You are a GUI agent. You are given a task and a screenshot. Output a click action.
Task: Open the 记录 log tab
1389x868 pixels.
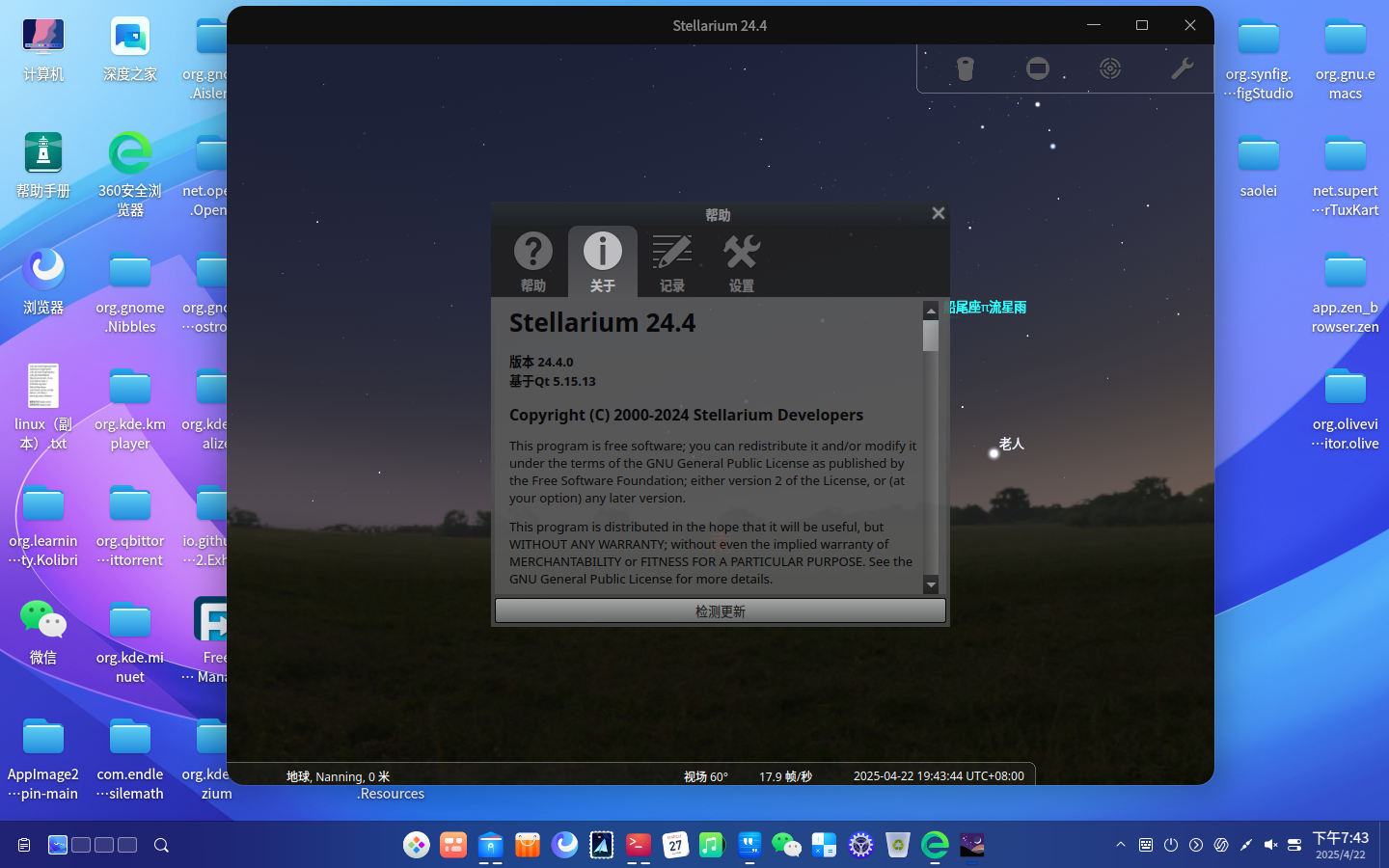tap(671, 261)
